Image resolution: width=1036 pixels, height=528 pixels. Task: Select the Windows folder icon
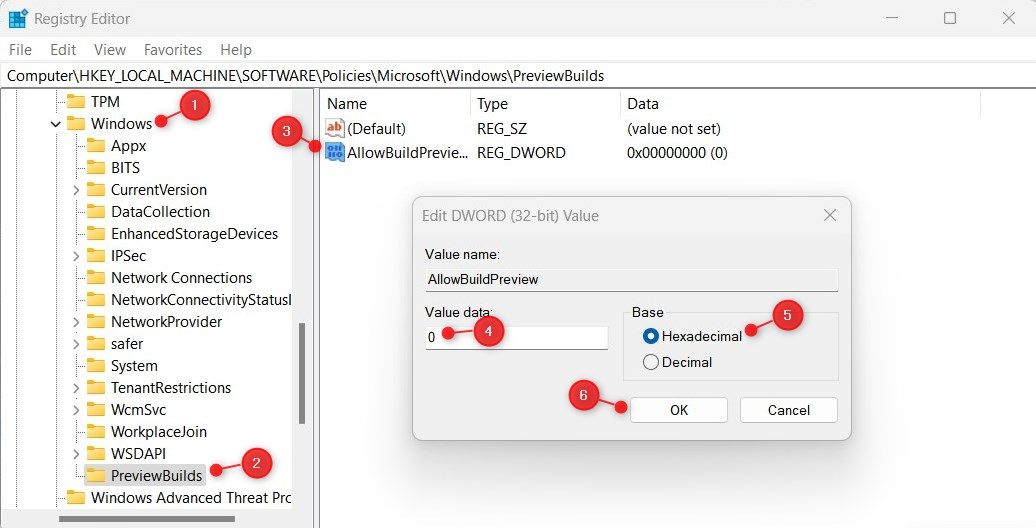[x=76, y=124]
